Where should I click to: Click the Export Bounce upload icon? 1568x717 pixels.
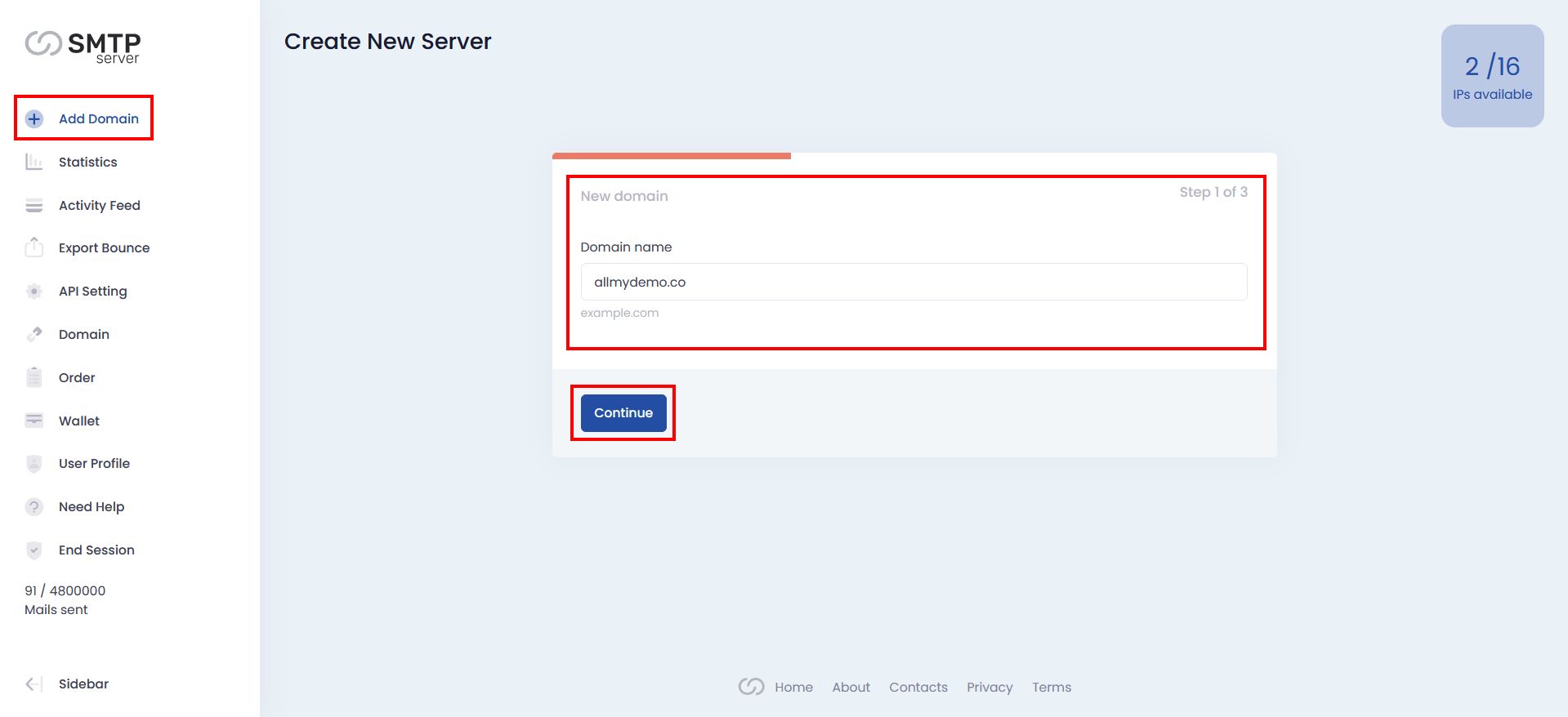[x=34, y=247]
